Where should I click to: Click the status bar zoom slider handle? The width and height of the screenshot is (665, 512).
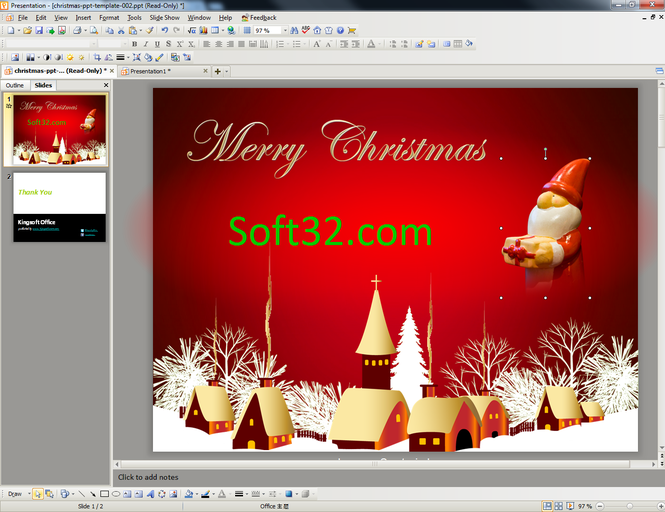point(630,506)
